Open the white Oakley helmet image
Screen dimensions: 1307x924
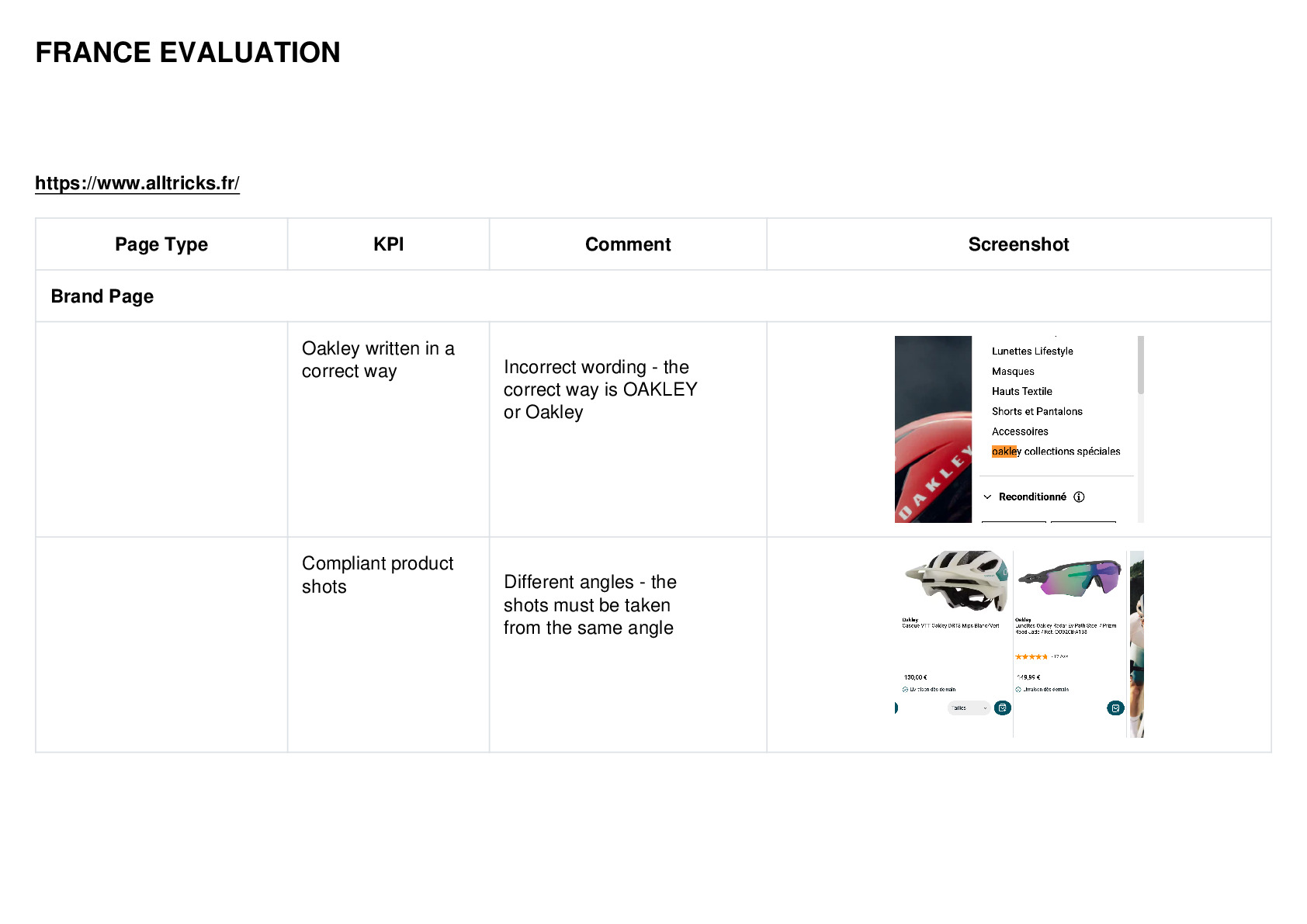[958, 581]
